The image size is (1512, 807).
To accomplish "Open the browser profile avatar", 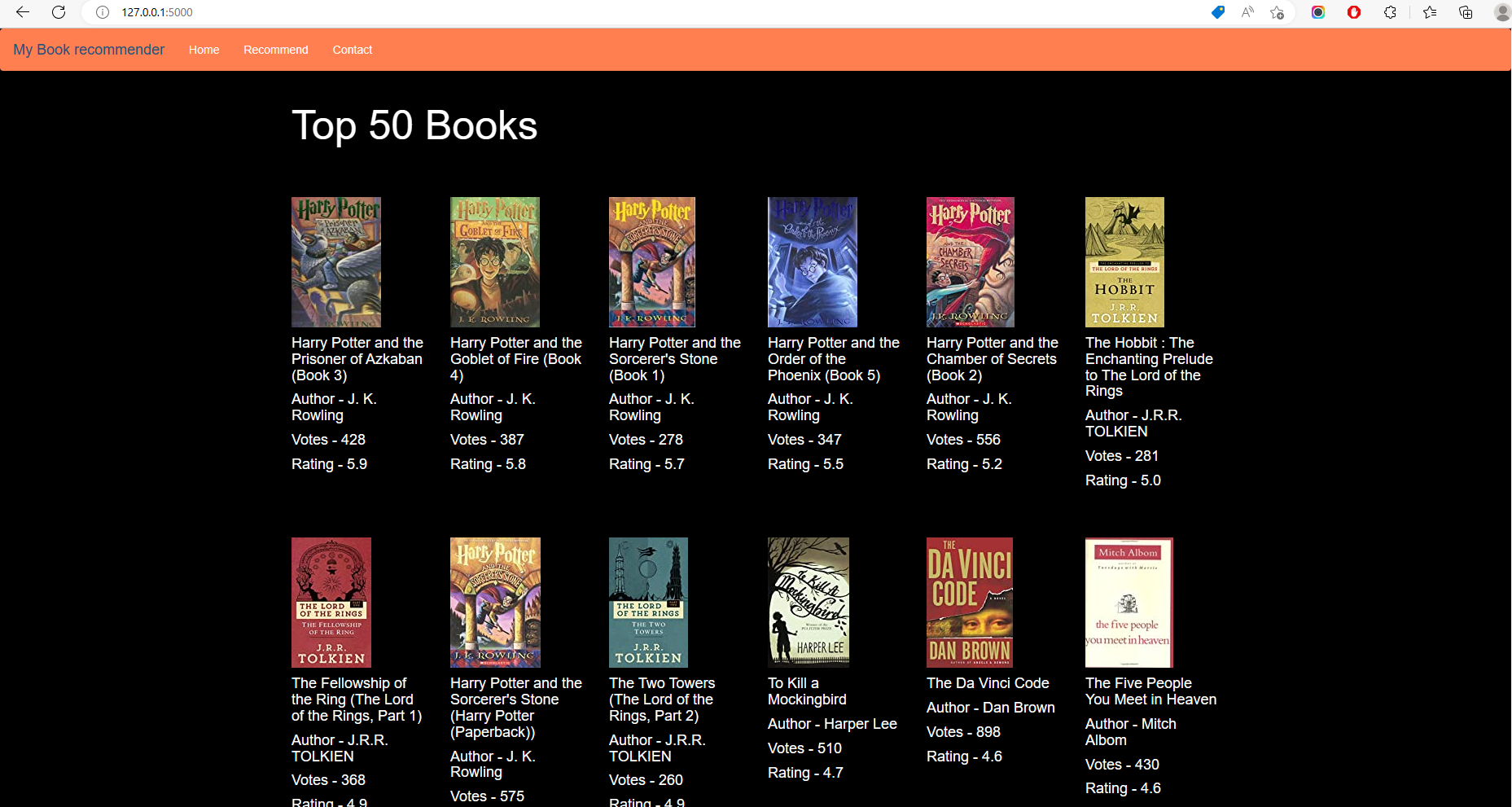I will coord(1502,12).
